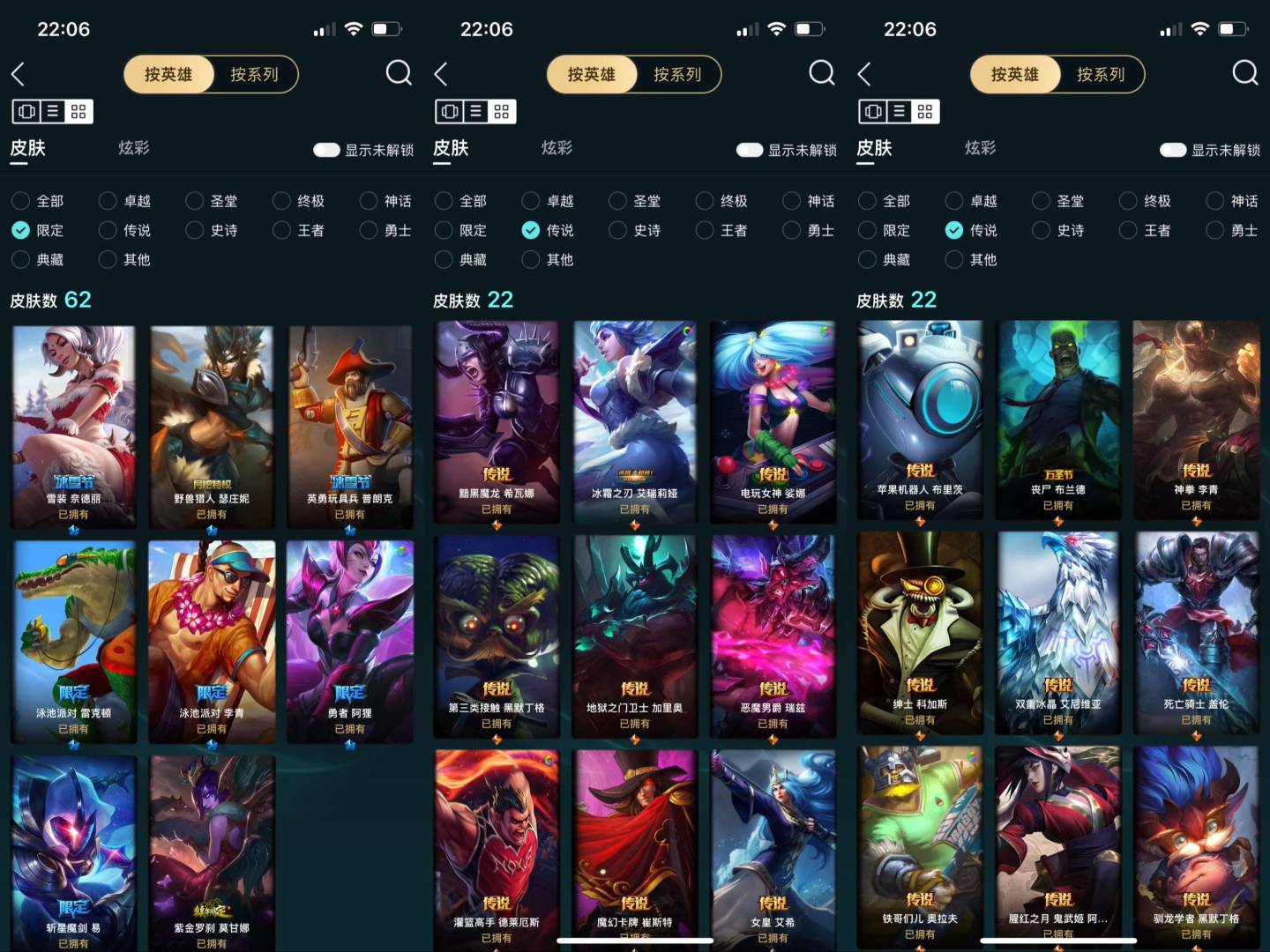Open 雪装 奈德丽 skin card
1270x952 pixels.
(73, 427)
